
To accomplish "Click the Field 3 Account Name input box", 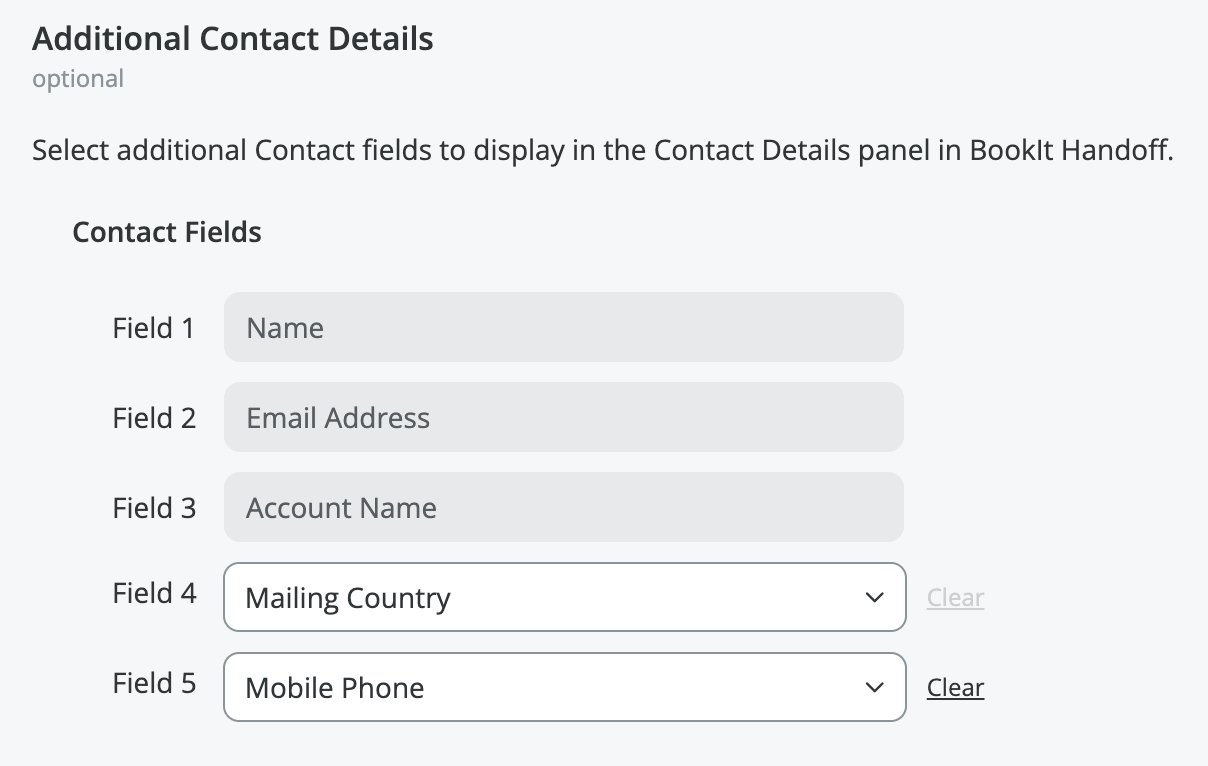I will point(563,508).
